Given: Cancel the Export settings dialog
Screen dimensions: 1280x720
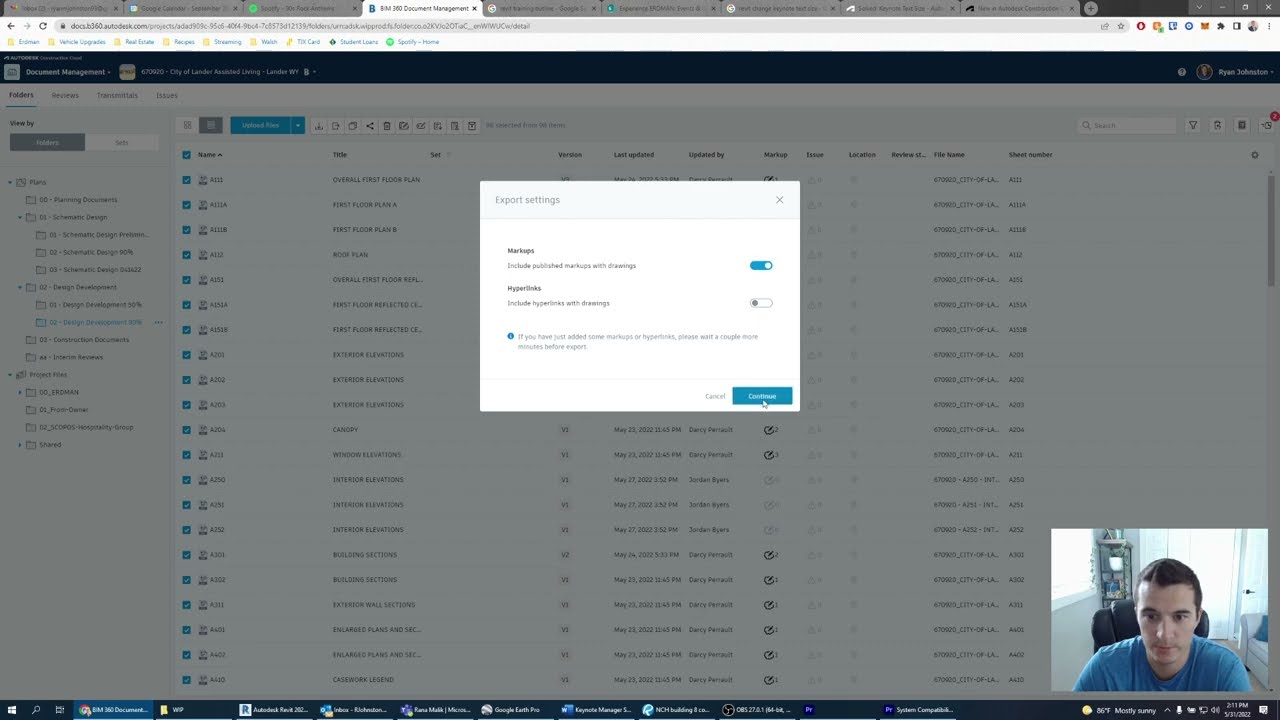Looking at the screenshot, I should coord(715,396).
